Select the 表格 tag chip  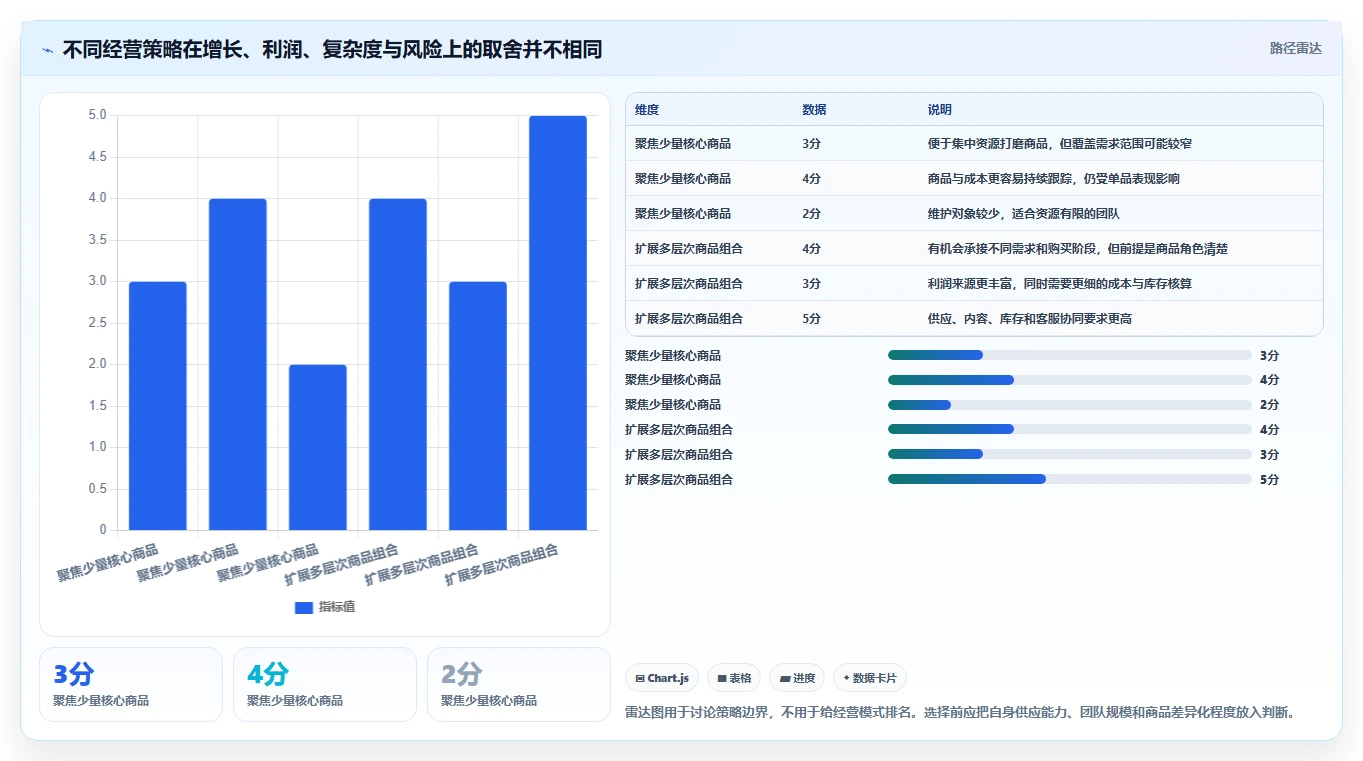(x=734, y=678)
